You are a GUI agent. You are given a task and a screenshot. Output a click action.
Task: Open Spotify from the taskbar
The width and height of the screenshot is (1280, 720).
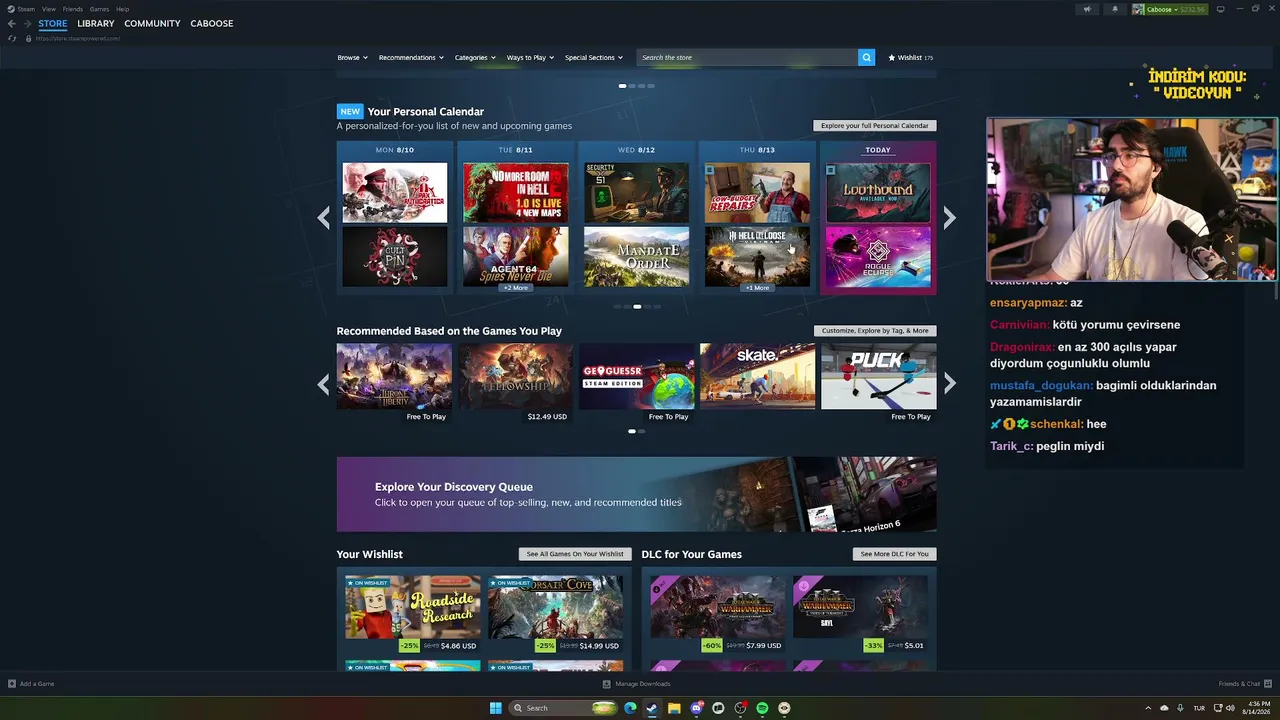(762, 708)
